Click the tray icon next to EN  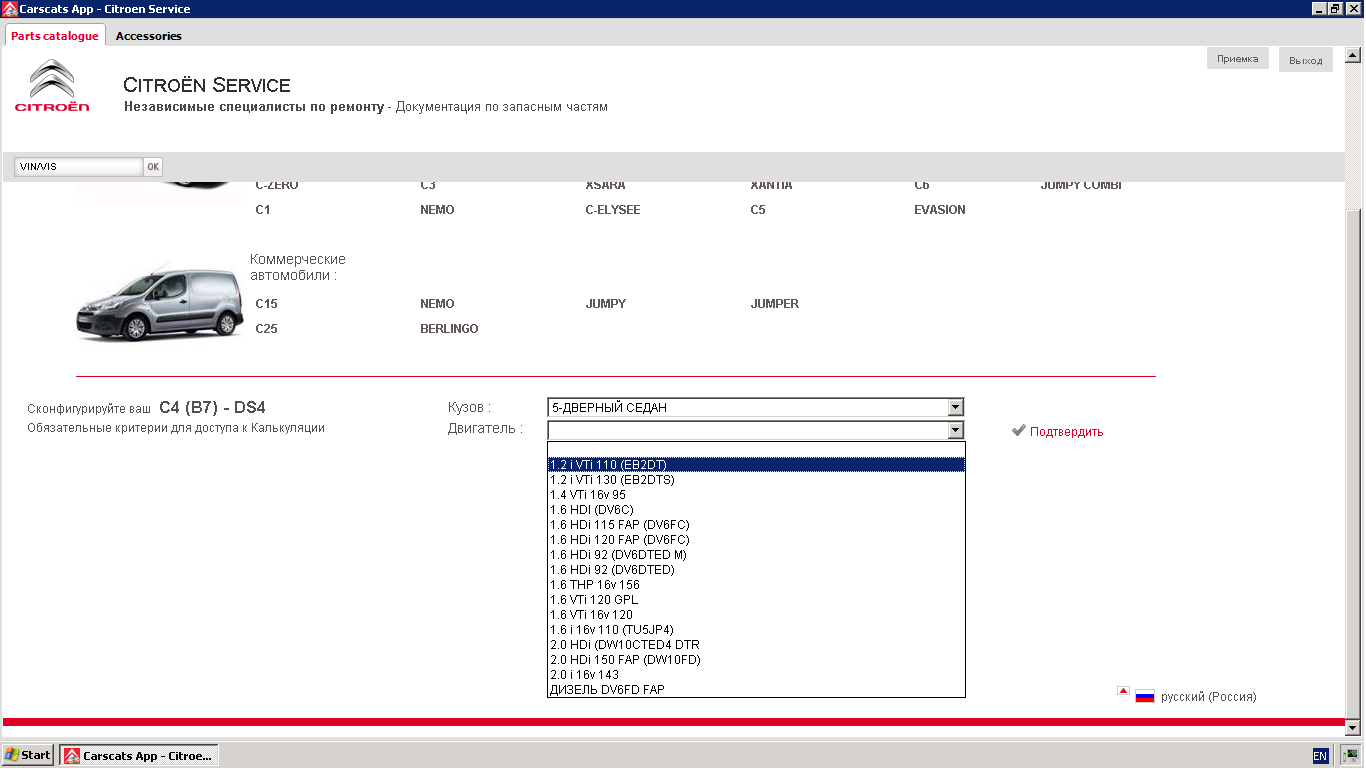pyautogui.click(x=1351, y=755)
